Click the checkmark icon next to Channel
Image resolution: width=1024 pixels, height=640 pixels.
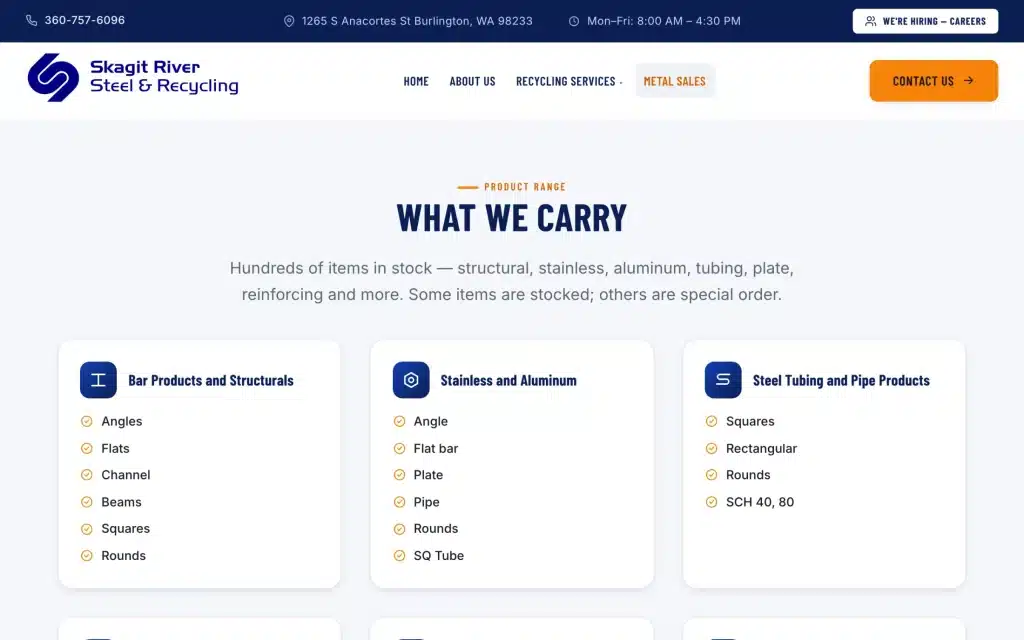coord(86,475)
